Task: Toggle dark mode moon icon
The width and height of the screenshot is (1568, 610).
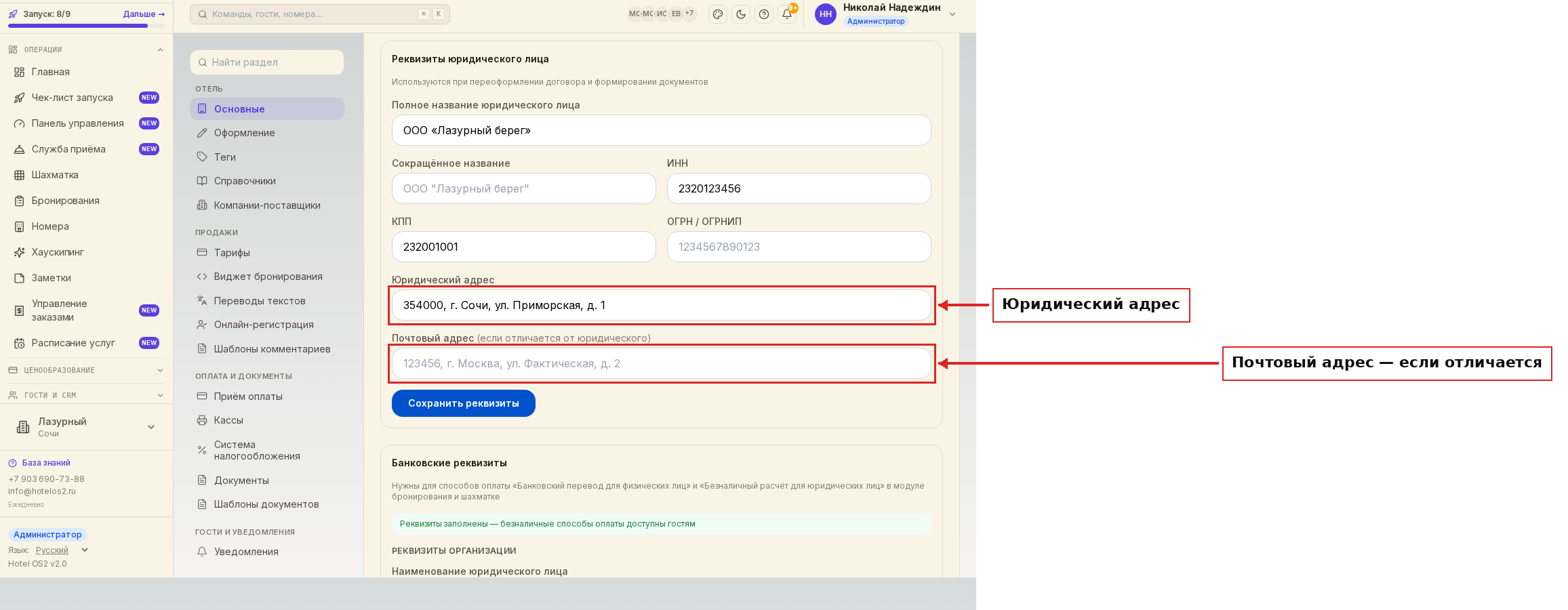Action: 741,14
